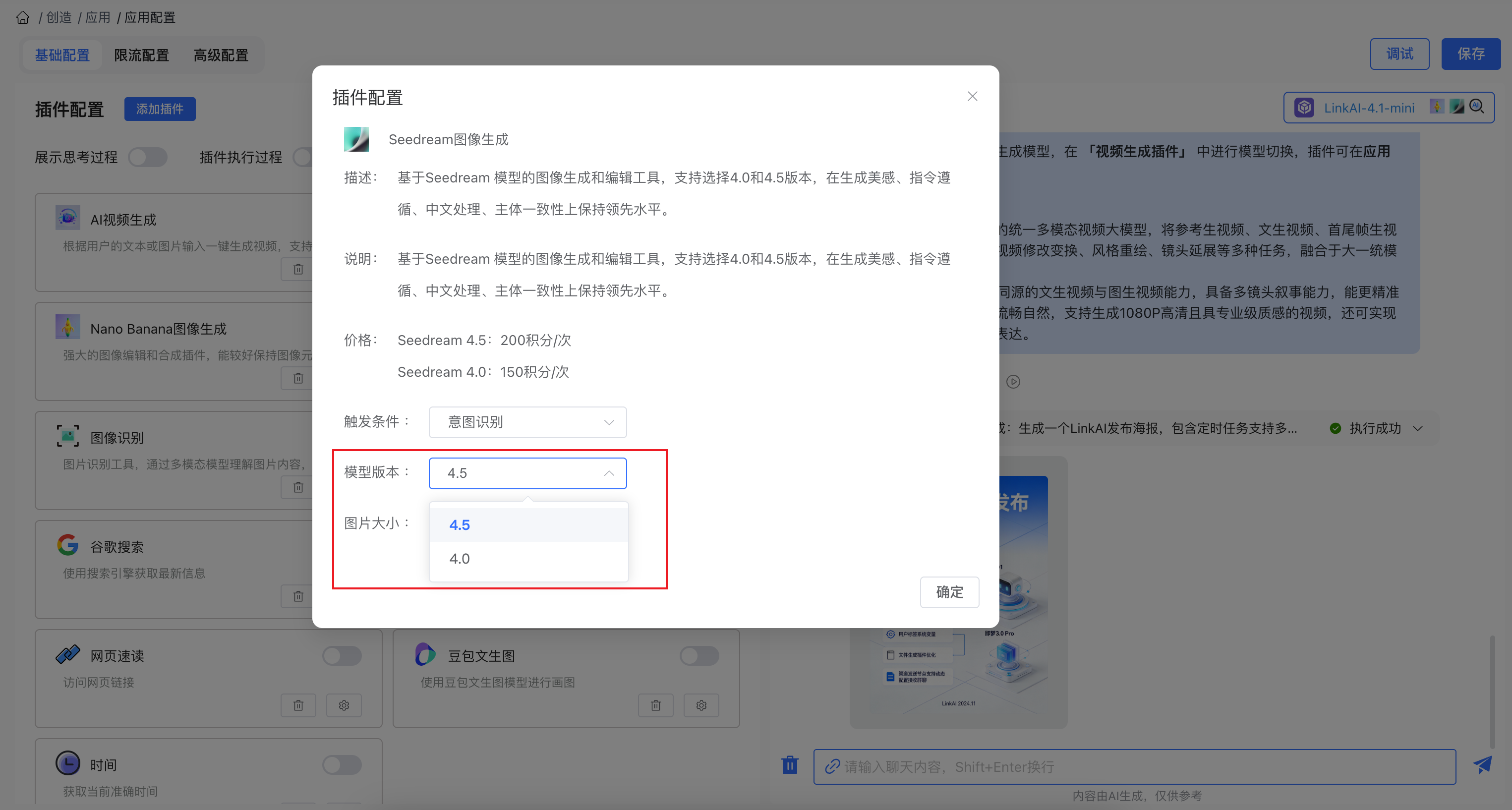
Task: Enable the 网页速读 plugin toggle
Action: [342, 656]
